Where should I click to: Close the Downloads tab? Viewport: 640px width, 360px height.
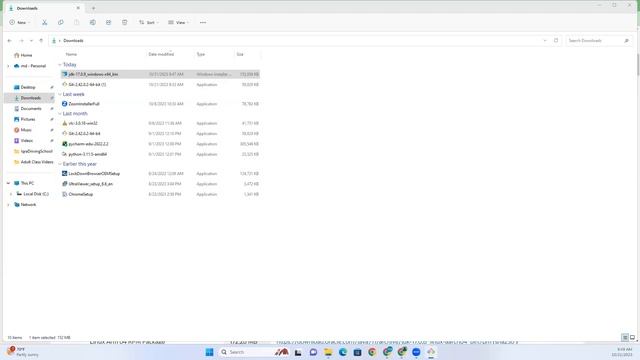click(x=78, y=8)
